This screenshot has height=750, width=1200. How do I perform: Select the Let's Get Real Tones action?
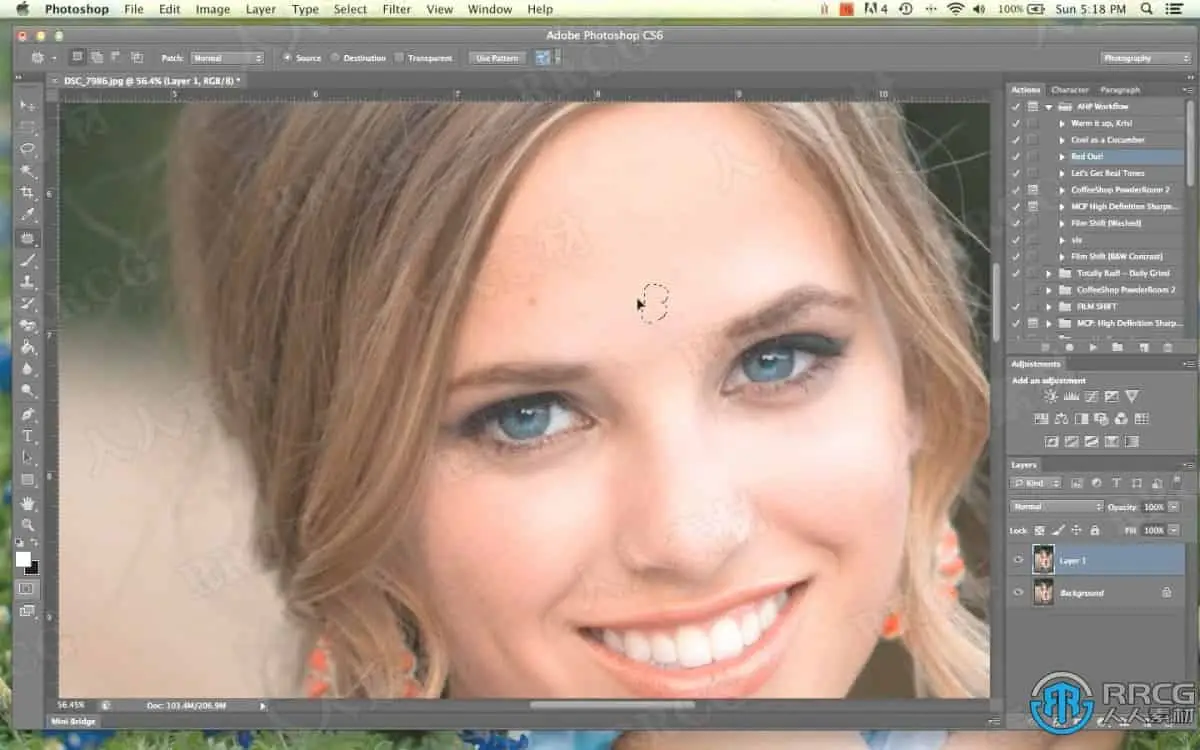(1107, 173)
